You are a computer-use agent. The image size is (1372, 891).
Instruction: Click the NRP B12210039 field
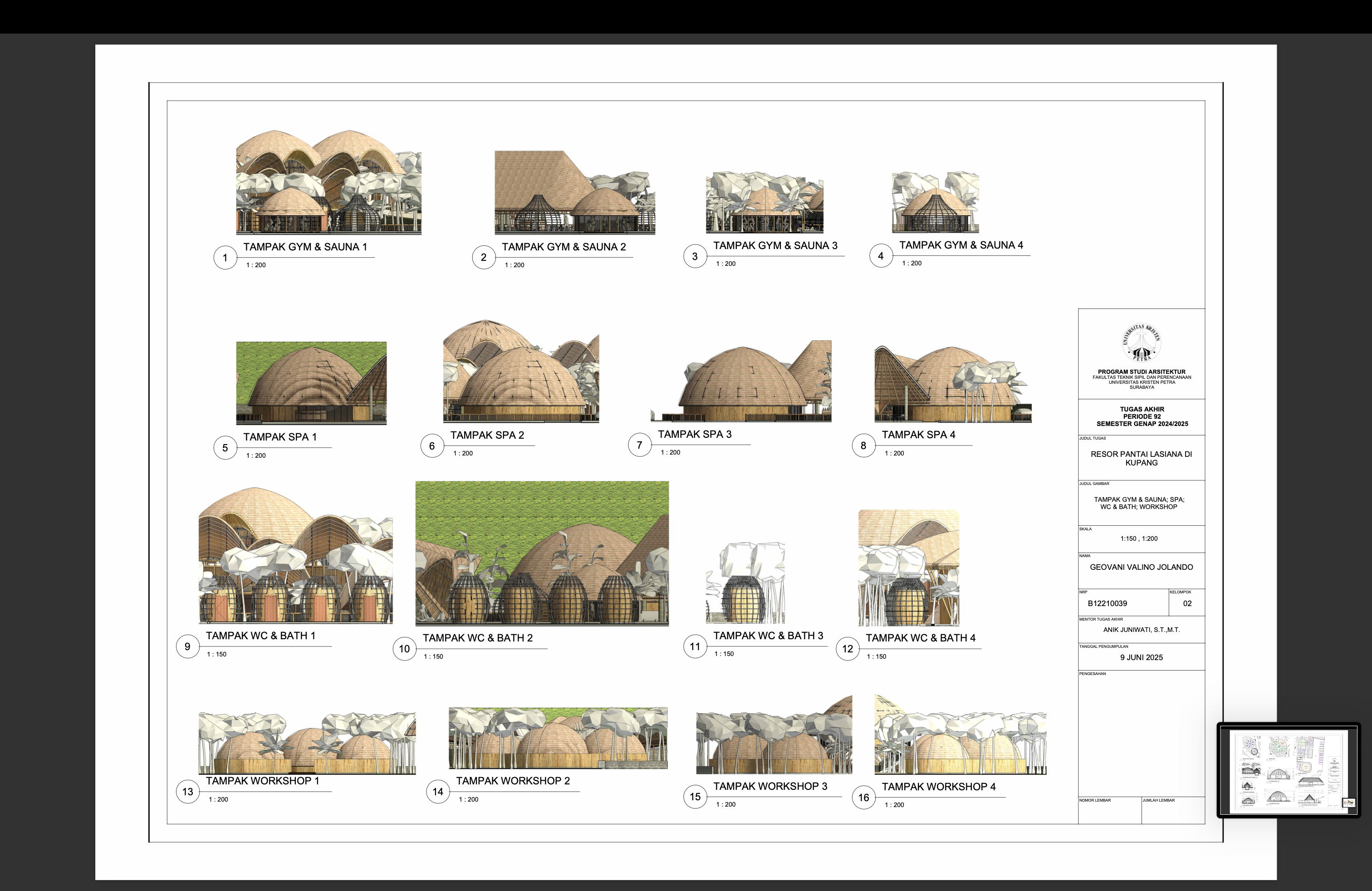[x=1107, y=603]
